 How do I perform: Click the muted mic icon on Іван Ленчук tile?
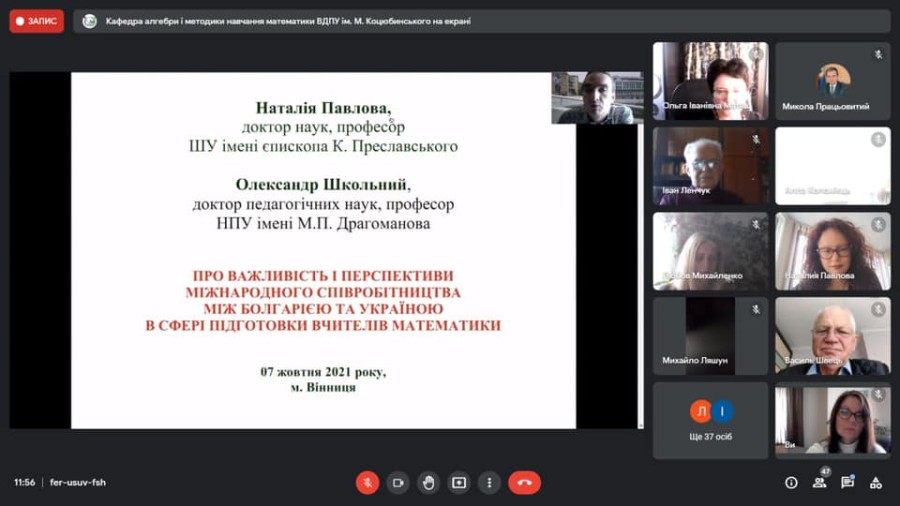click(756, 139)
